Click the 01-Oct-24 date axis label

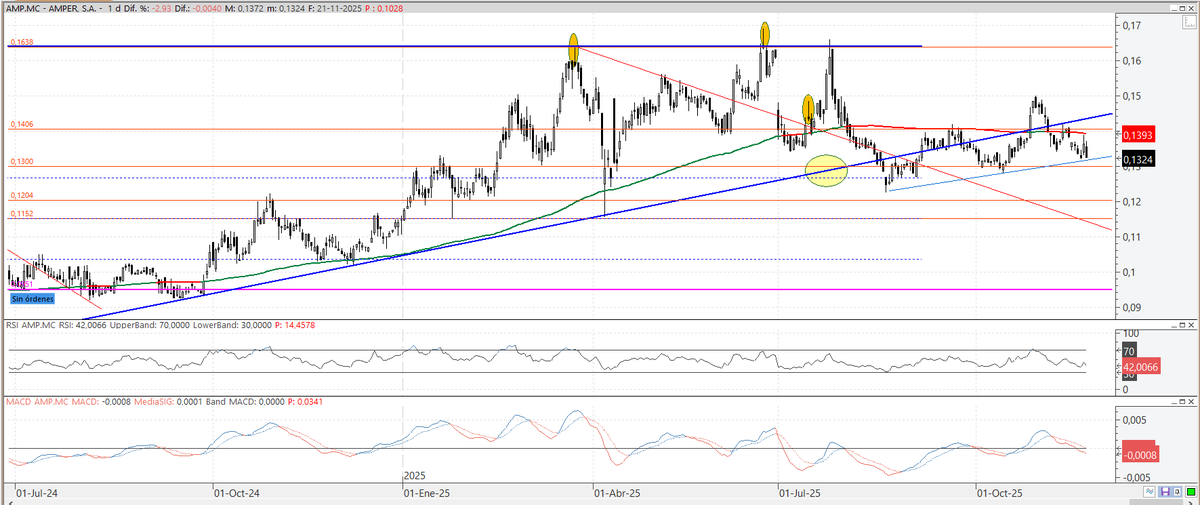[236, 492]
